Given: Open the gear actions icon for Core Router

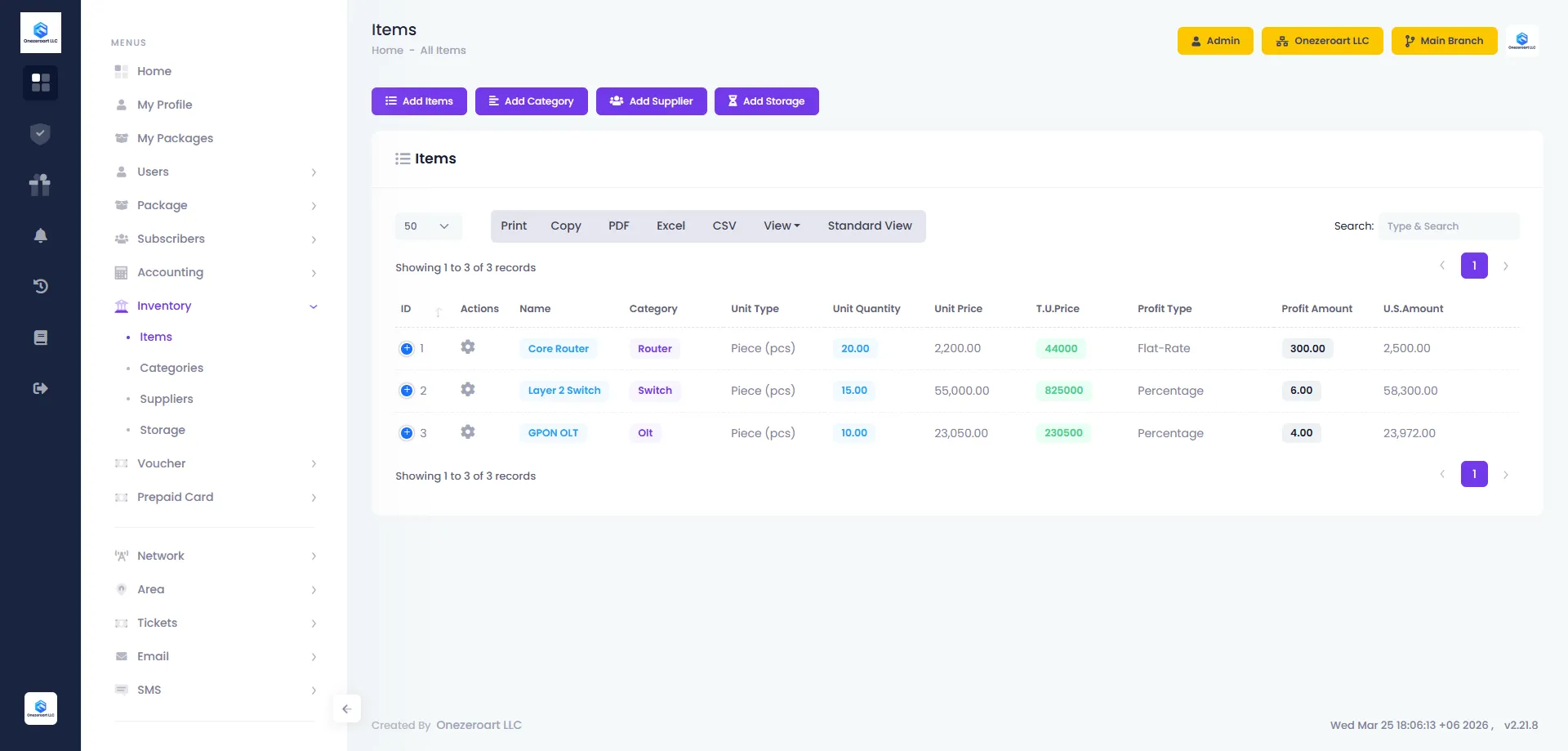Looking at the screenshot, I should (467, 347).
